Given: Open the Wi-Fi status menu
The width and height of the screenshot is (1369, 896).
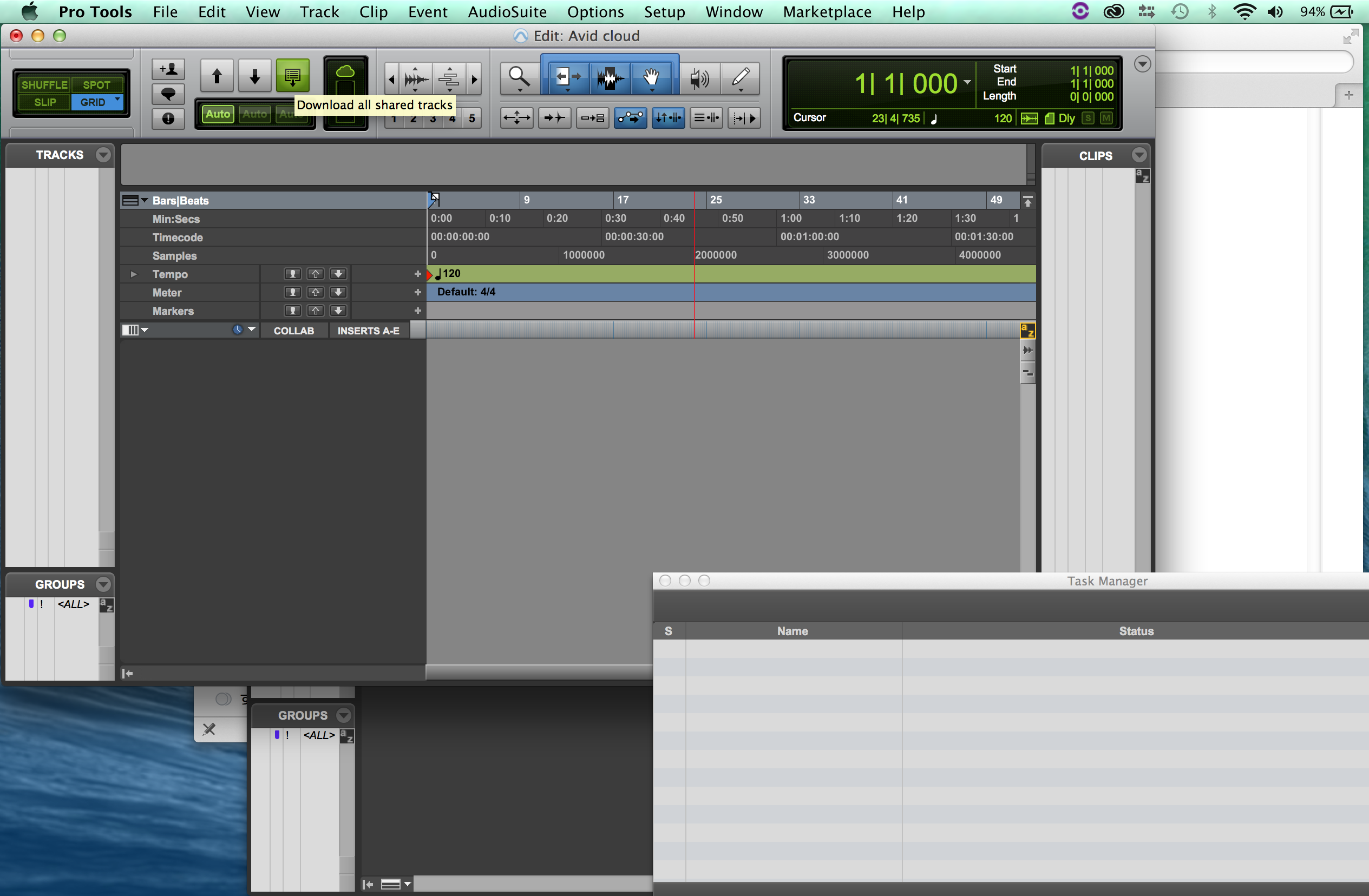Looking at the screenshot, I should 1244,11.
